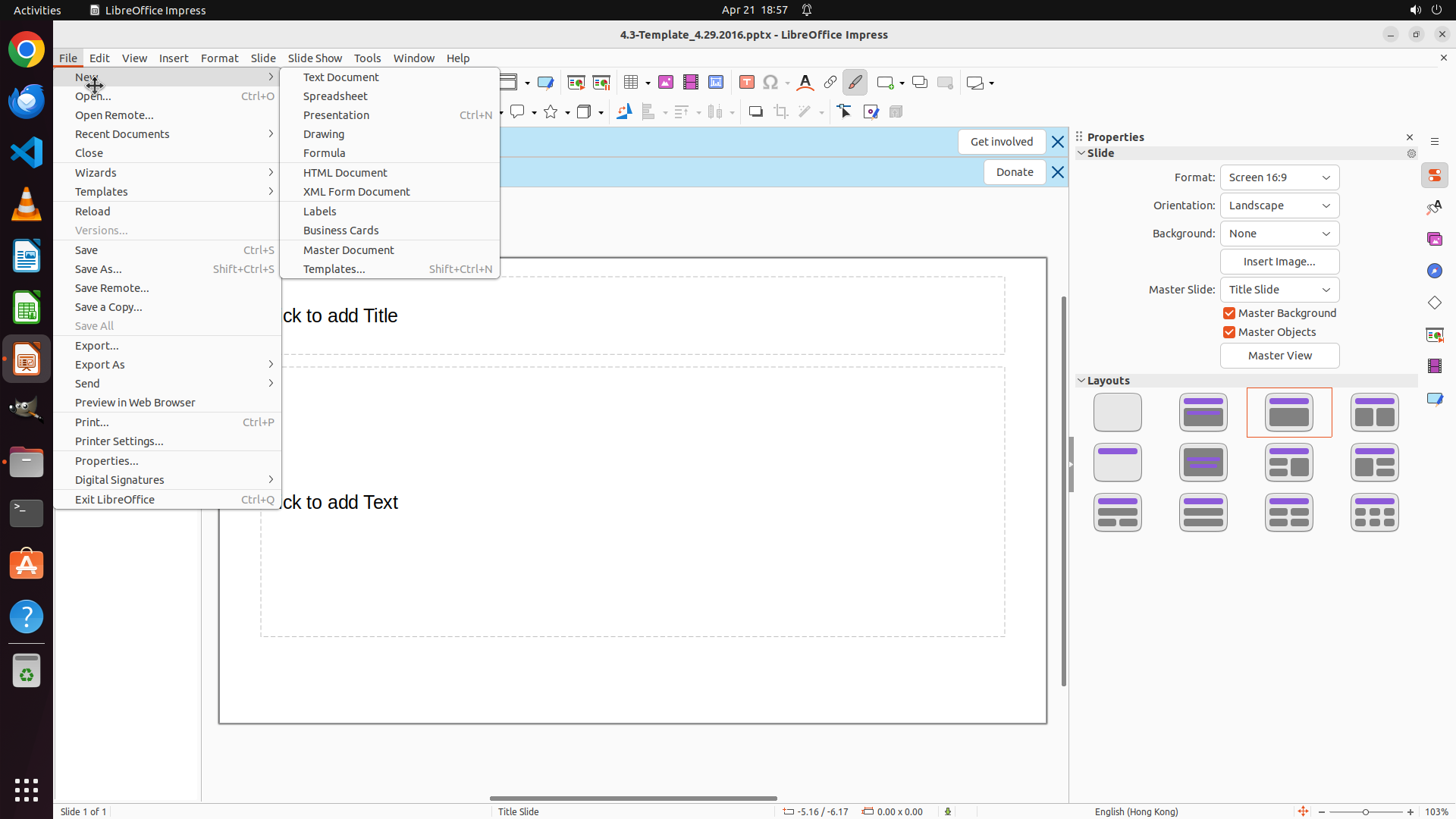Click Insert Image icon in toolbar
Viewport: 1456px width, 819px height.
pyautogui.click(x=665, y=83)
